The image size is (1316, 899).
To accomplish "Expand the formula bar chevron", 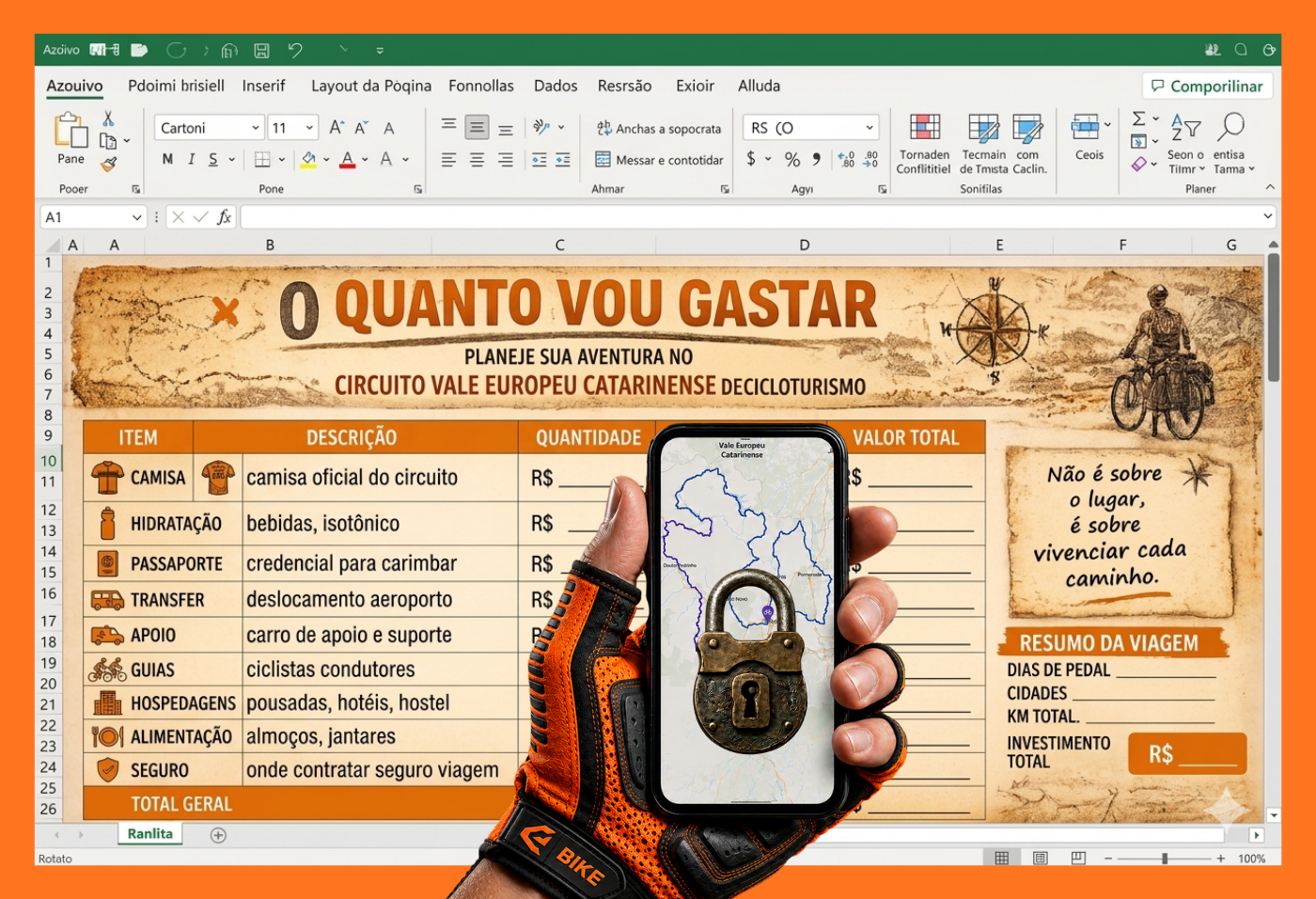I will (1268, 217).
